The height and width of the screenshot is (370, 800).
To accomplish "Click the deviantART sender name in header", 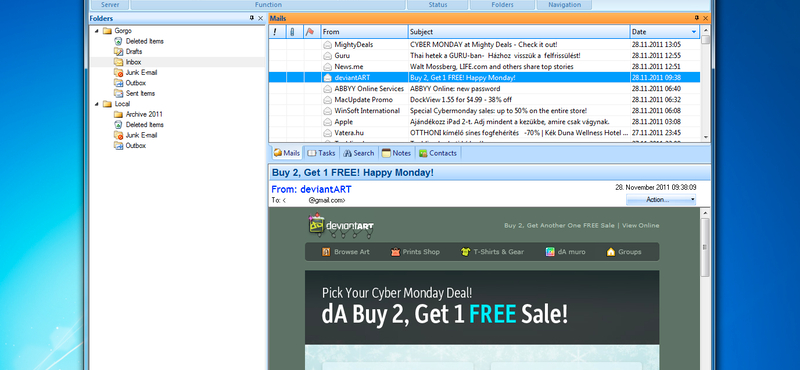I will 326,189.
